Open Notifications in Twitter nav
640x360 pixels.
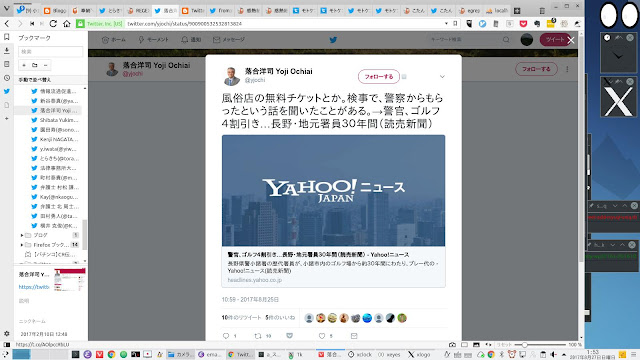(191, 40)
